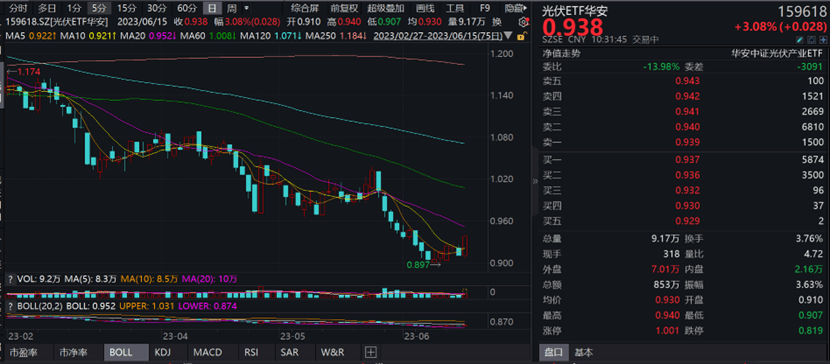Open 综合屏 view
Image resolution: width=830 pixels, height=364 pixels.
pyautogui.click(x=305, y=8)
